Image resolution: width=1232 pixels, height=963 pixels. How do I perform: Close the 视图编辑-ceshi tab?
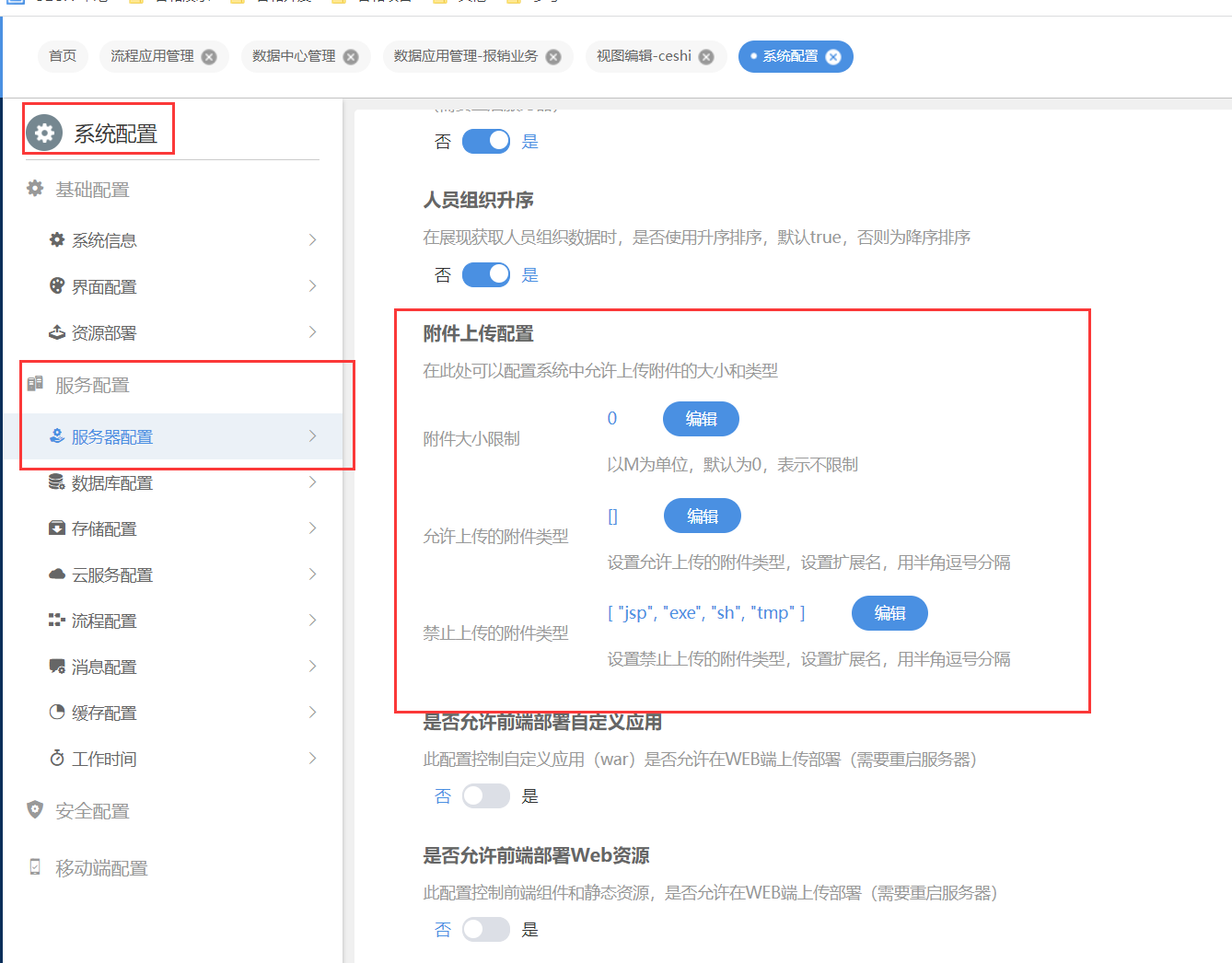pyautogui.click(x=706, y=57)
